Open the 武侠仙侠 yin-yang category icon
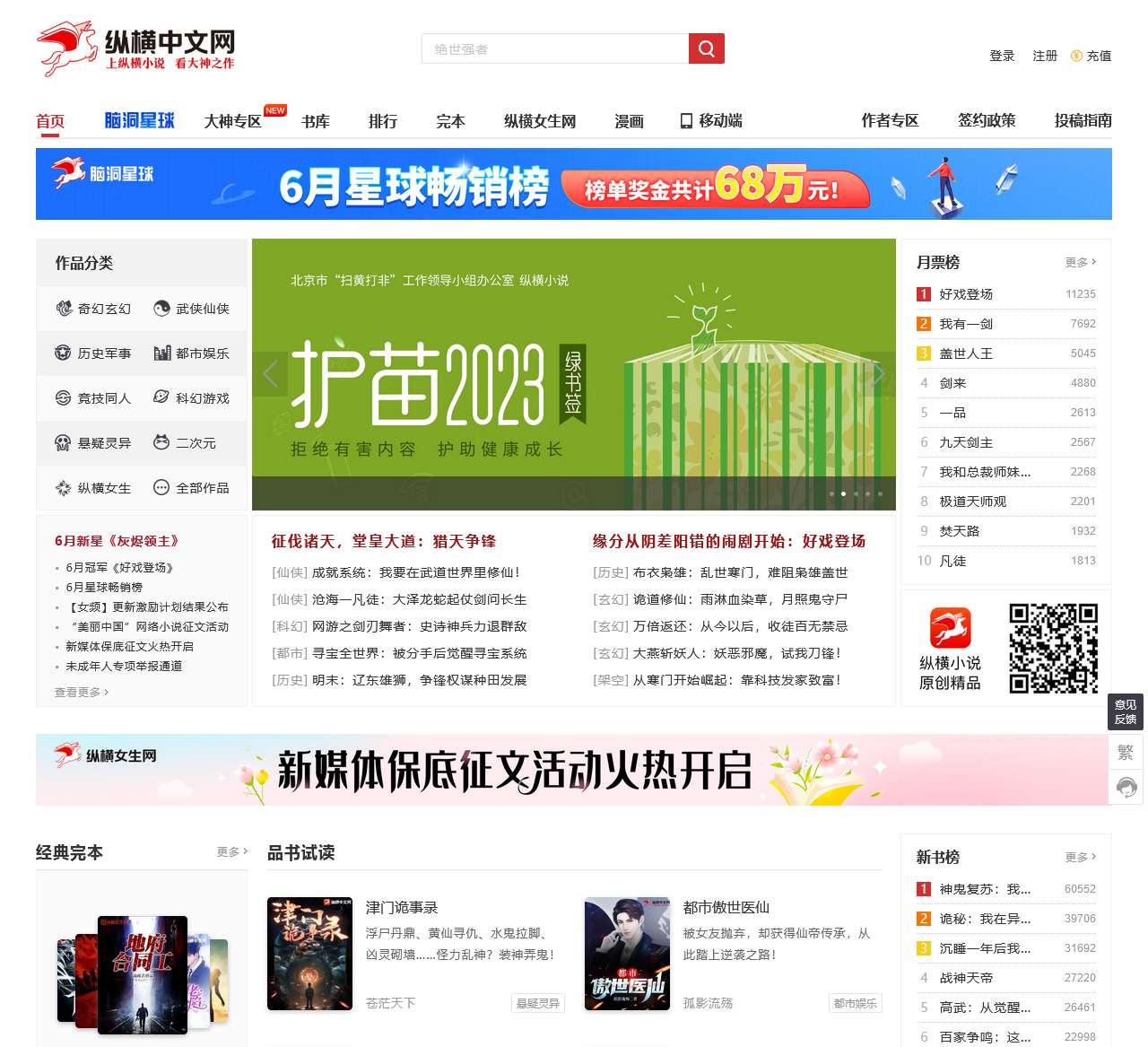 (161, 309)
